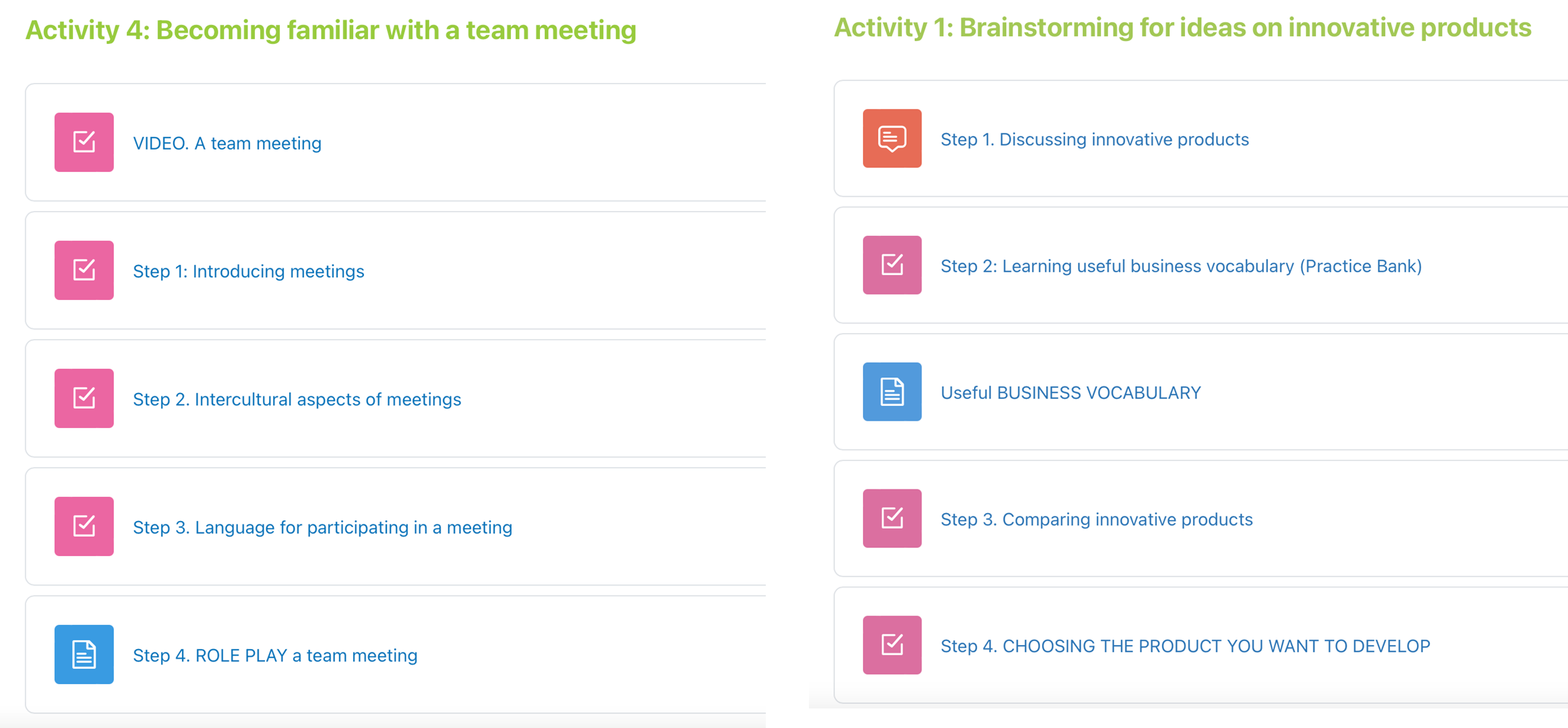Click the blue document icon for ROLE PLAY step
1568x728 pixels.
84,655
